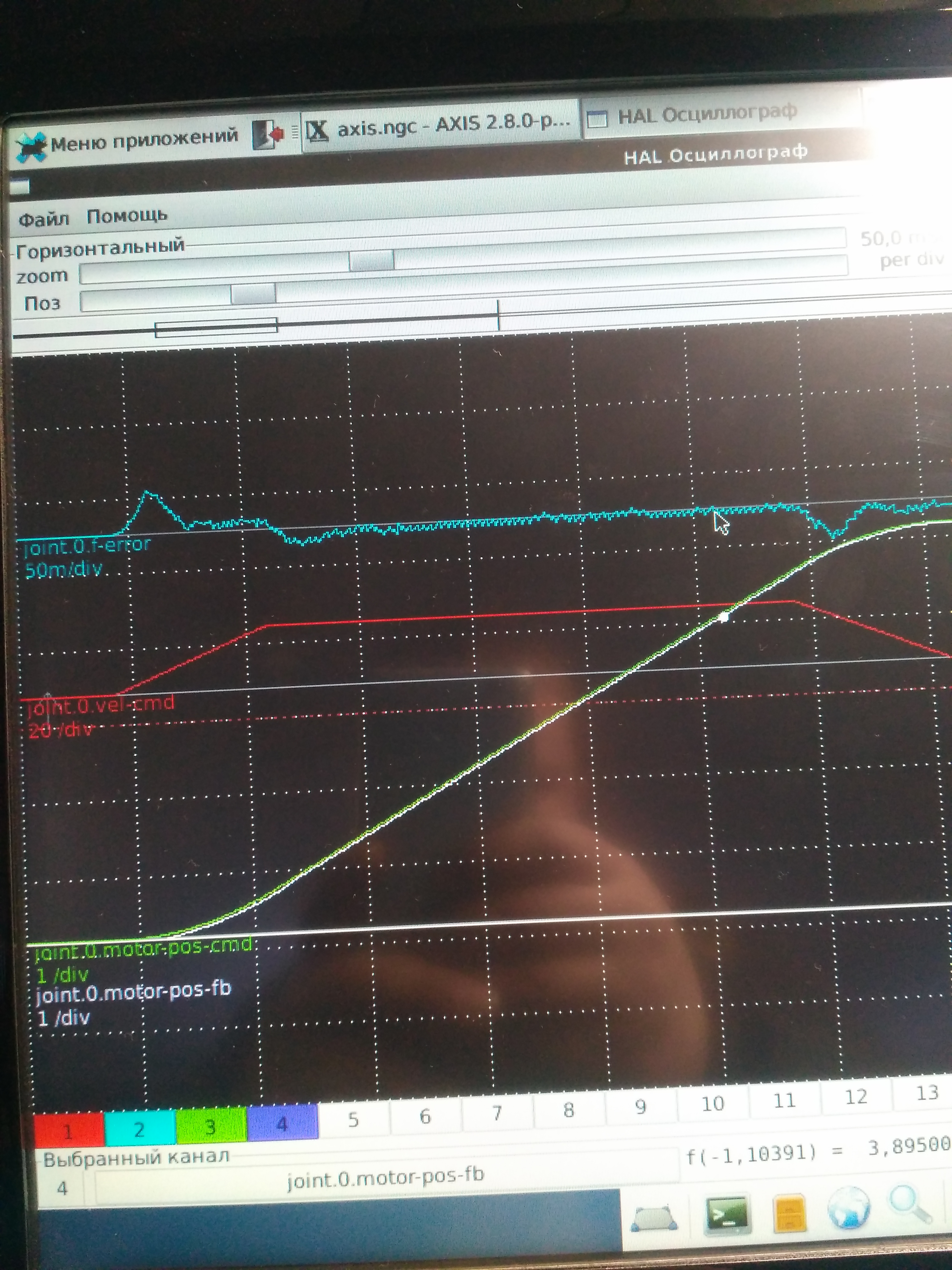Image resolution: width=952 pixels, height=1270 pixels.
Task: Open the file manager dock icon
Action: [790, 1212]
